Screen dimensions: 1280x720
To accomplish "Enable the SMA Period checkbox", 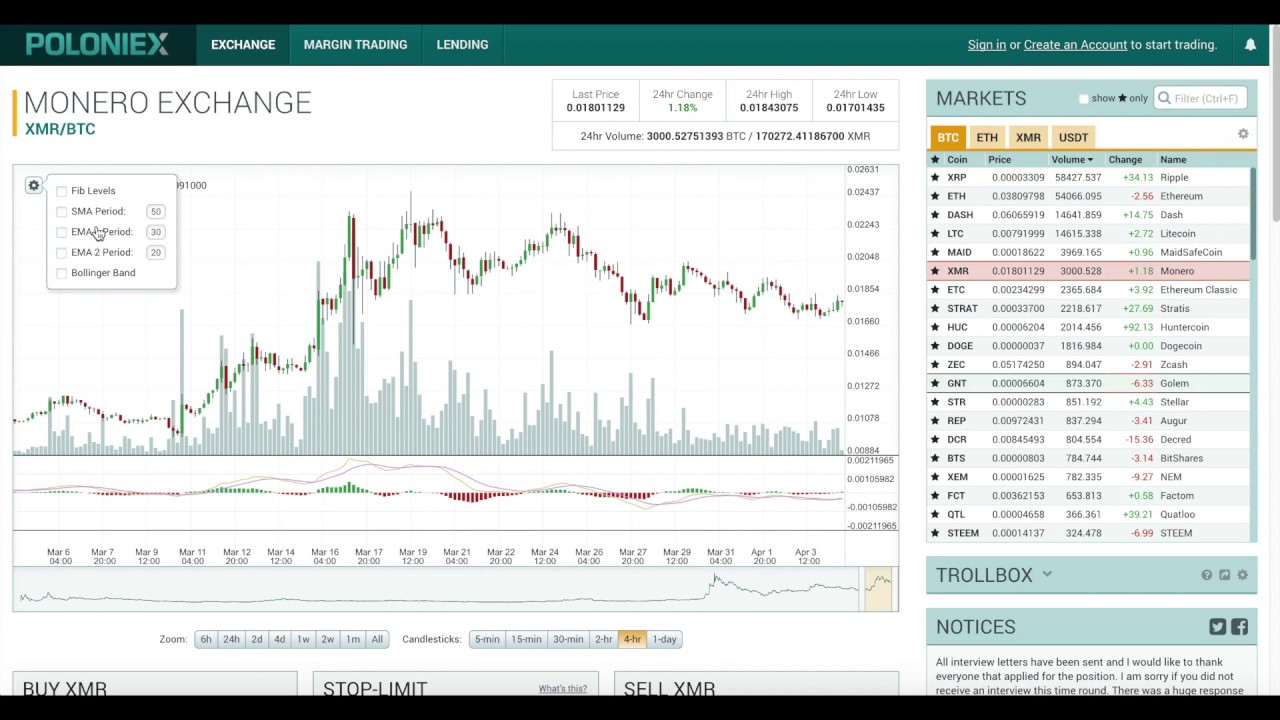I will click(62, 211).
